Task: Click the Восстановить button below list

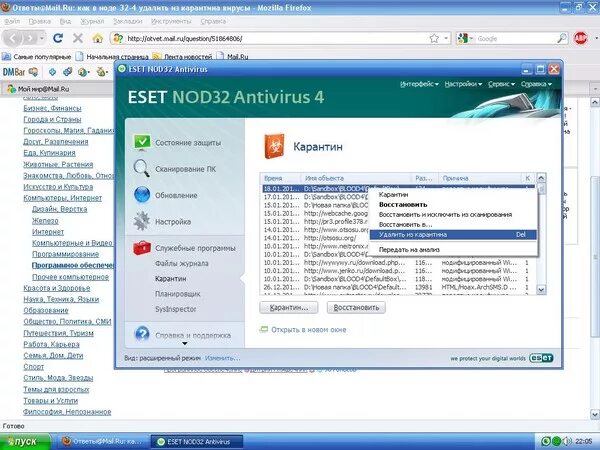Action: coord(356,308)
